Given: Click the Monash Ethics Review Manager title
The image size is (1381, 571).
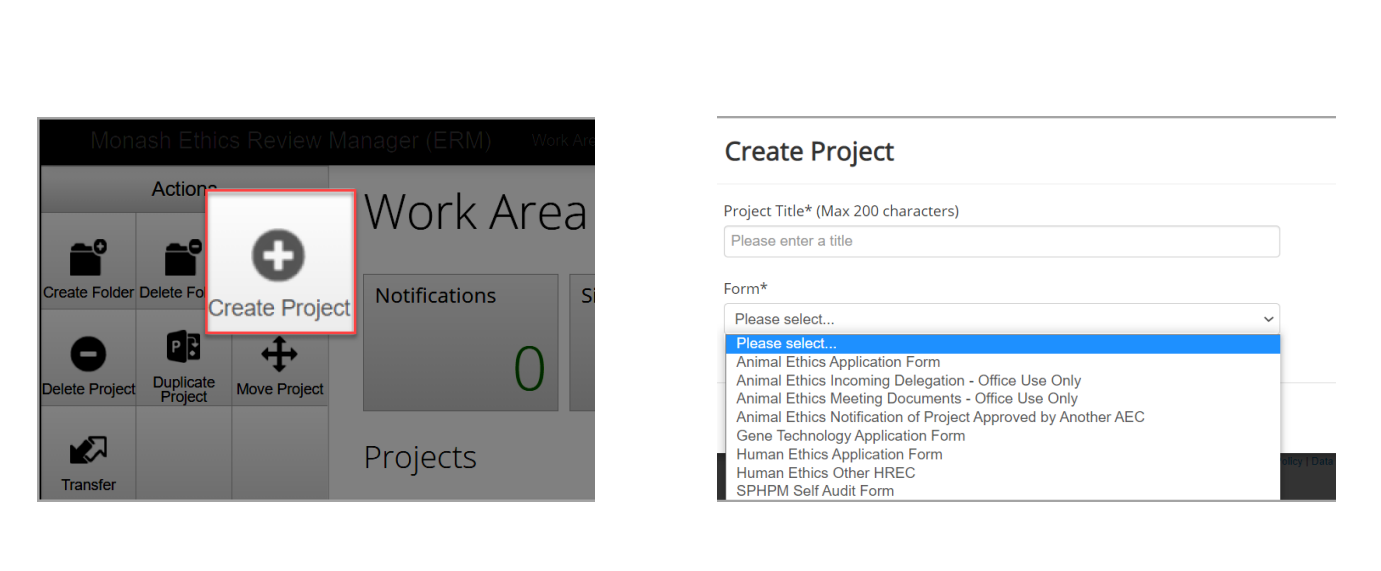Looking at the screenshot, I should (290, 141).
